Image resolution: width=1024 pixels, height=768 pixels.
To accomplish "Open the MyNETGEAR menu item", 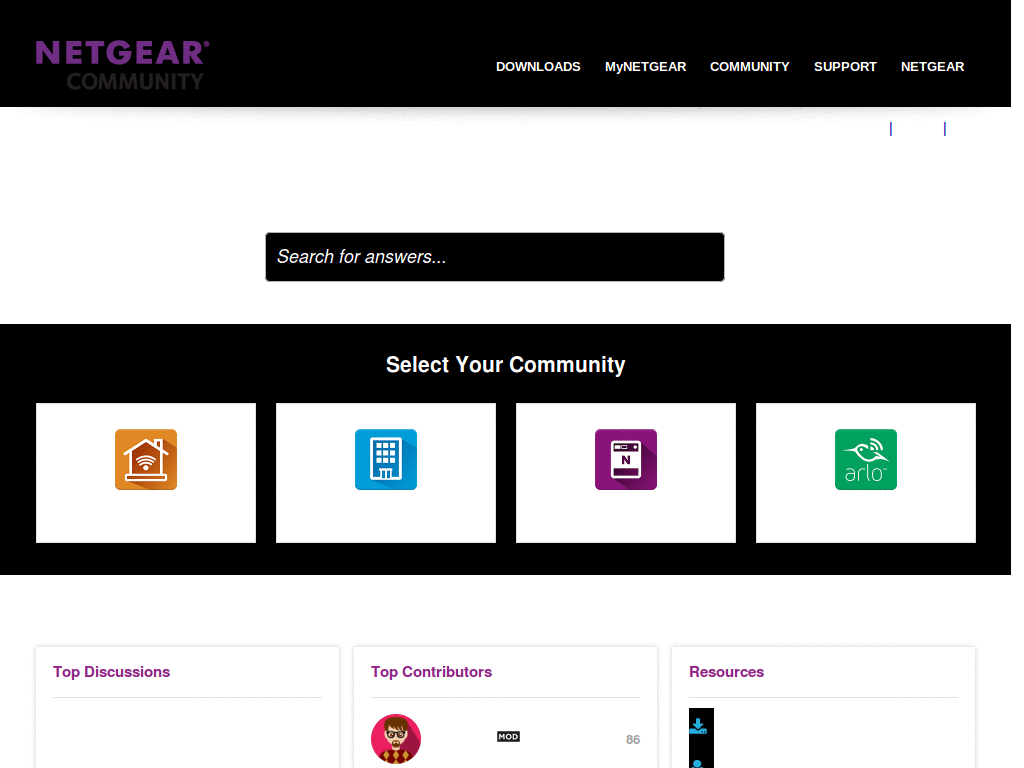I will point(645,67).
